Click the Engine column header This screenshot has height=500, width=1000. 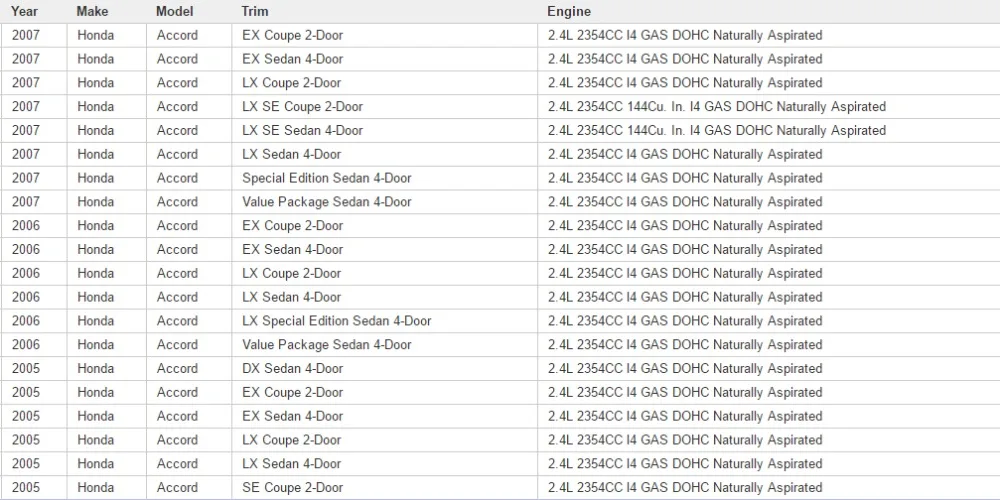click(x=569, y=11)
